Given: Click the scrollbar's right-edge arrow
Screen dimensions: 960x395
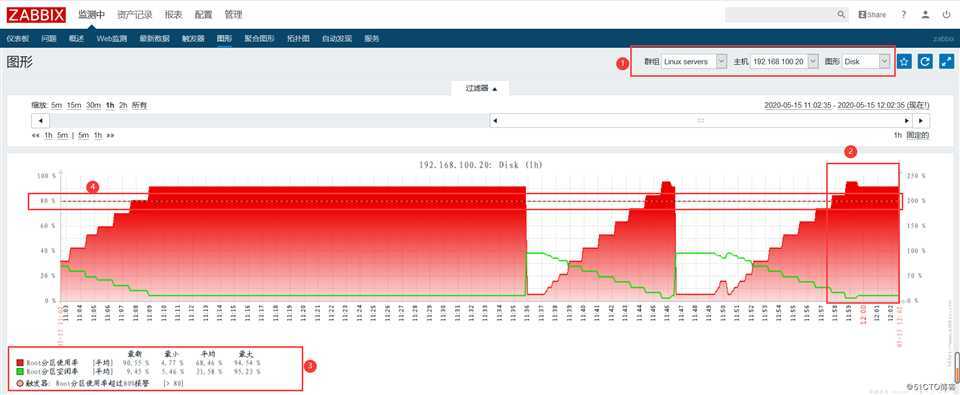Looking at the screenshot, I should 907,121.
